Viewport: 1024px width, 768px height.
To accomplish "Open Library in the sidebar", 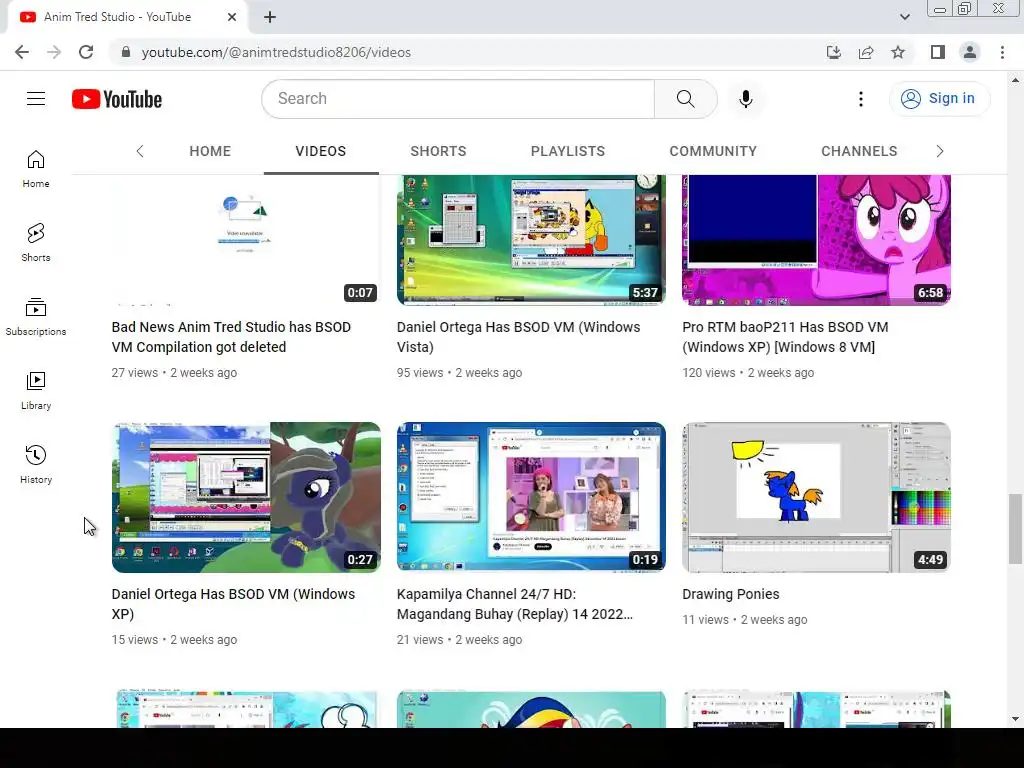I will tap(36, 391).
